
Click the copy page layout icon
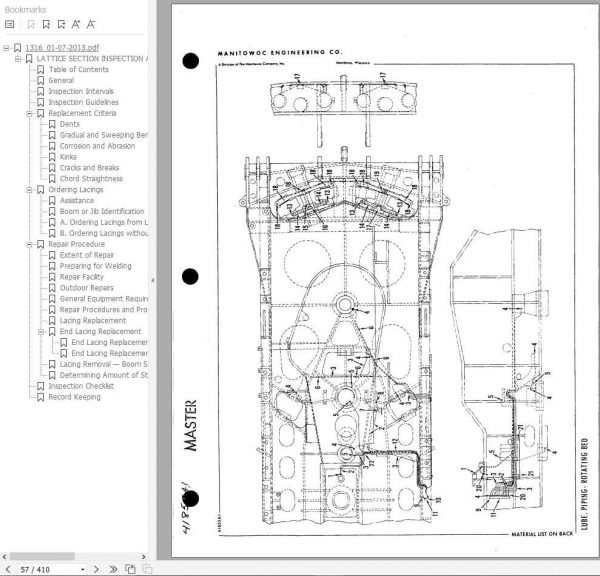[130, 569]
